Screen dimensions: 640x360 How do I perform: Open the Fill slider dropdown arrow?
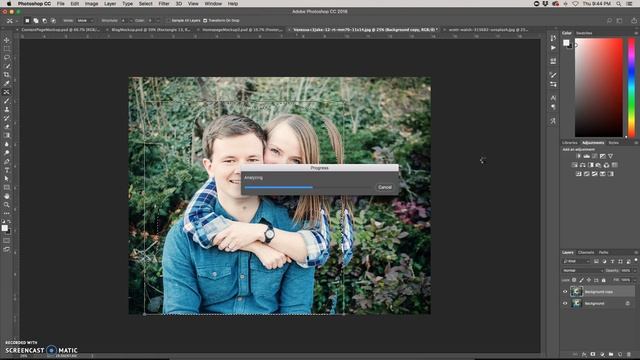[634, 280]
